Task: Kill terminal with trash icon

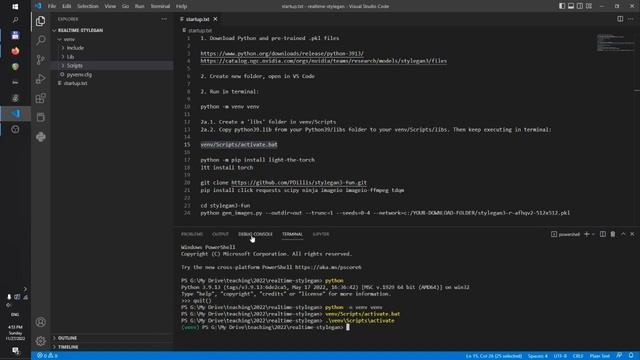Action: (613, 234)
